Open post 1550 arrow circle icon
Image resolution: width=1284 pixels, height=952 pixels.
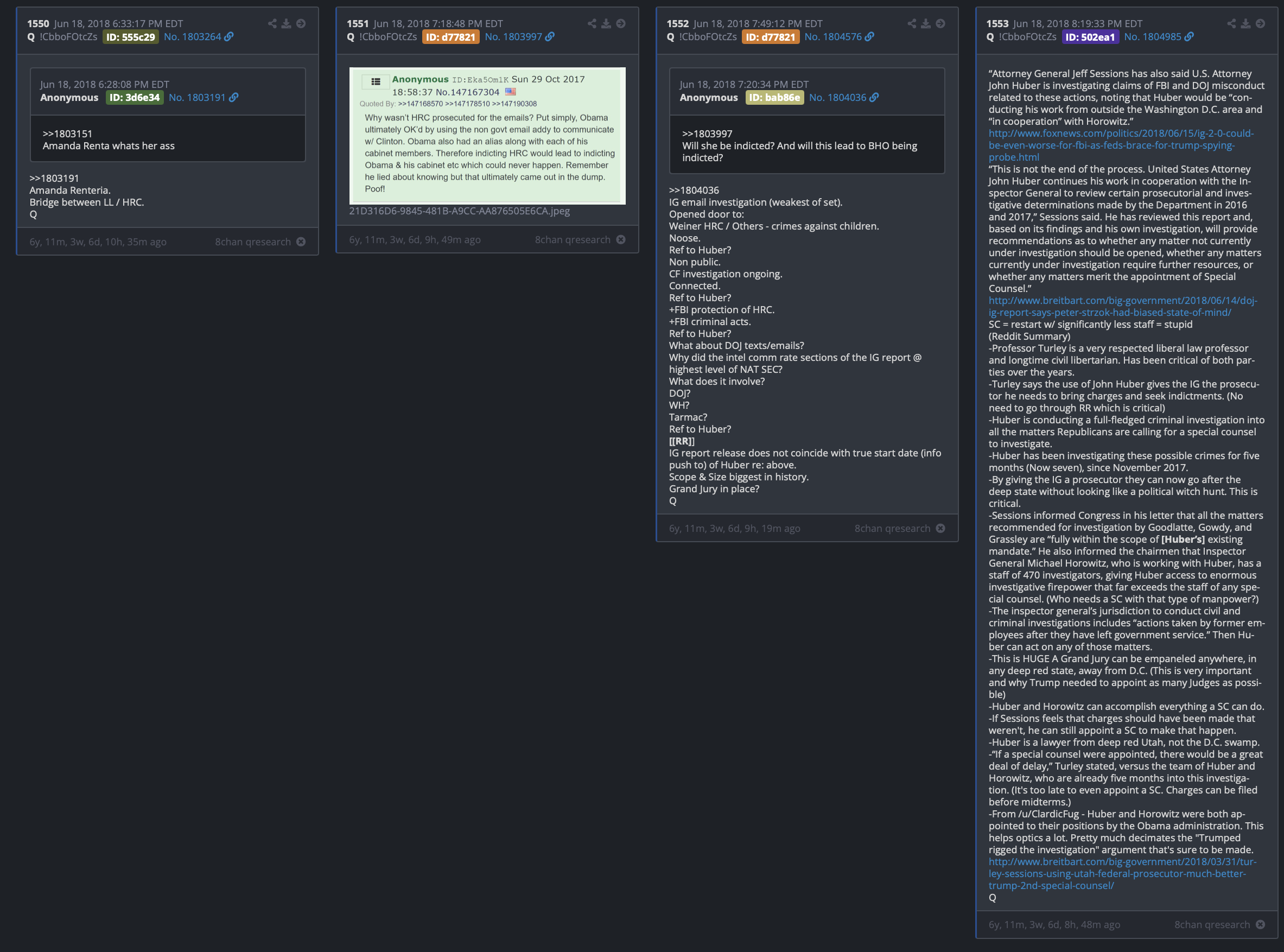click(301, 24)
